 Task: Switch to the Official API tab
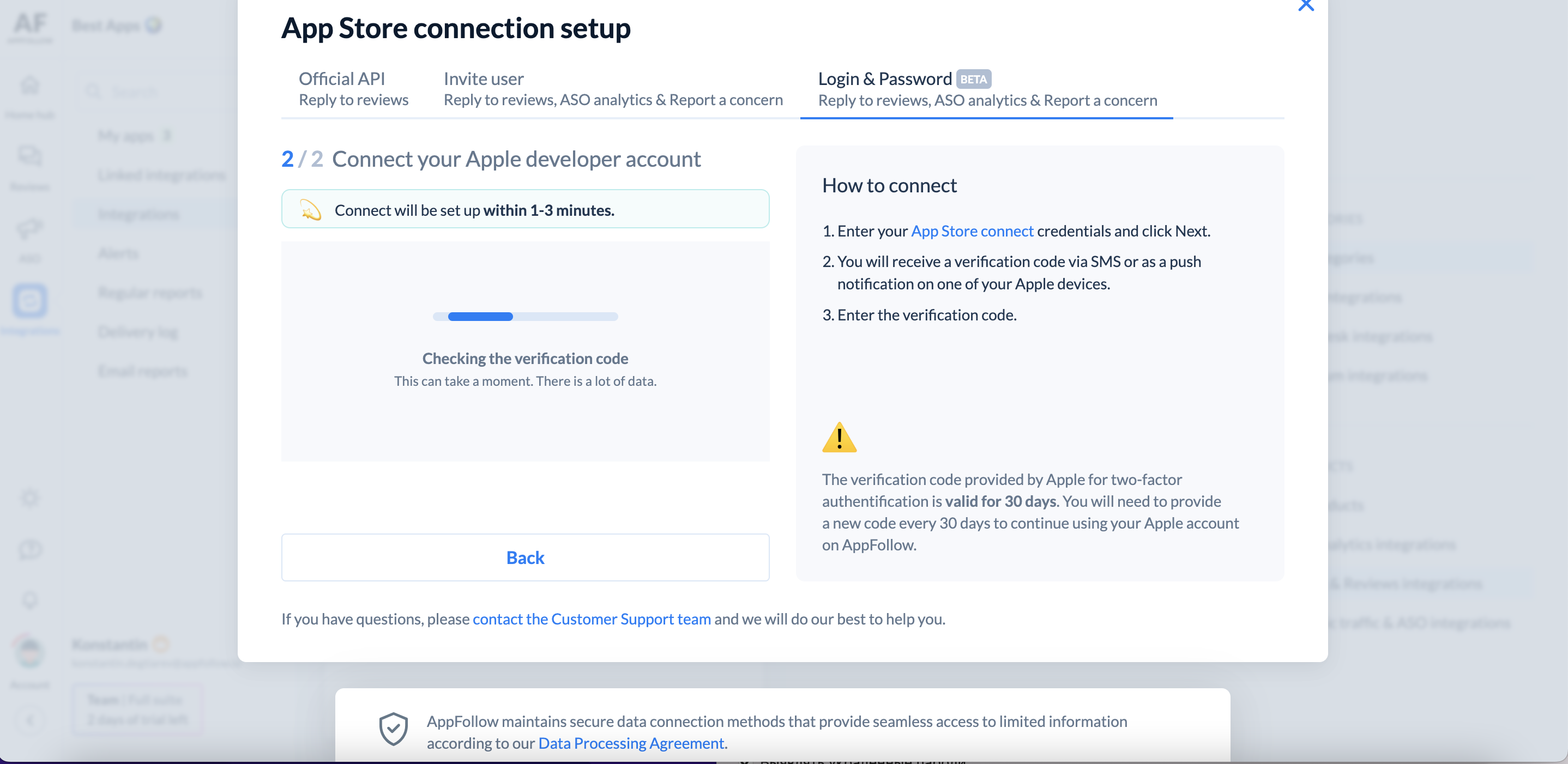353,89
